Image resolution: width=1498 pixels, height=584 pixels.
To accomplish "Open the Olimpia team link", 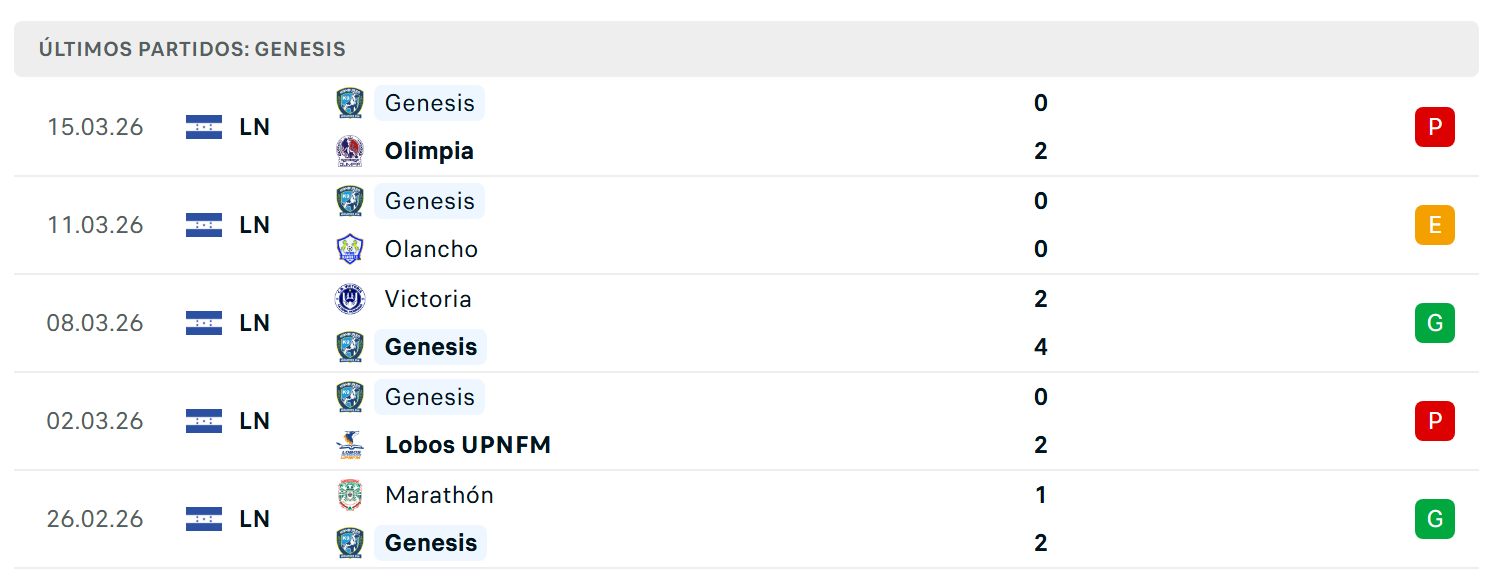I will click(x=429, y=151).
